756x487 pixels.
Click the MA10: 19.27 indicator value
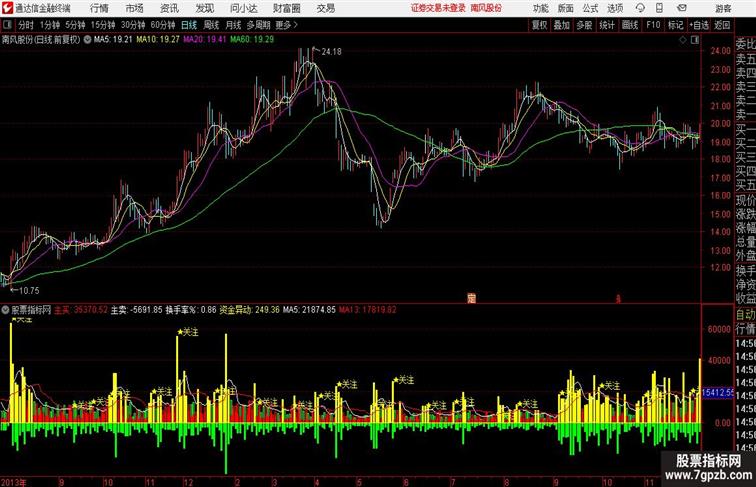158,40
